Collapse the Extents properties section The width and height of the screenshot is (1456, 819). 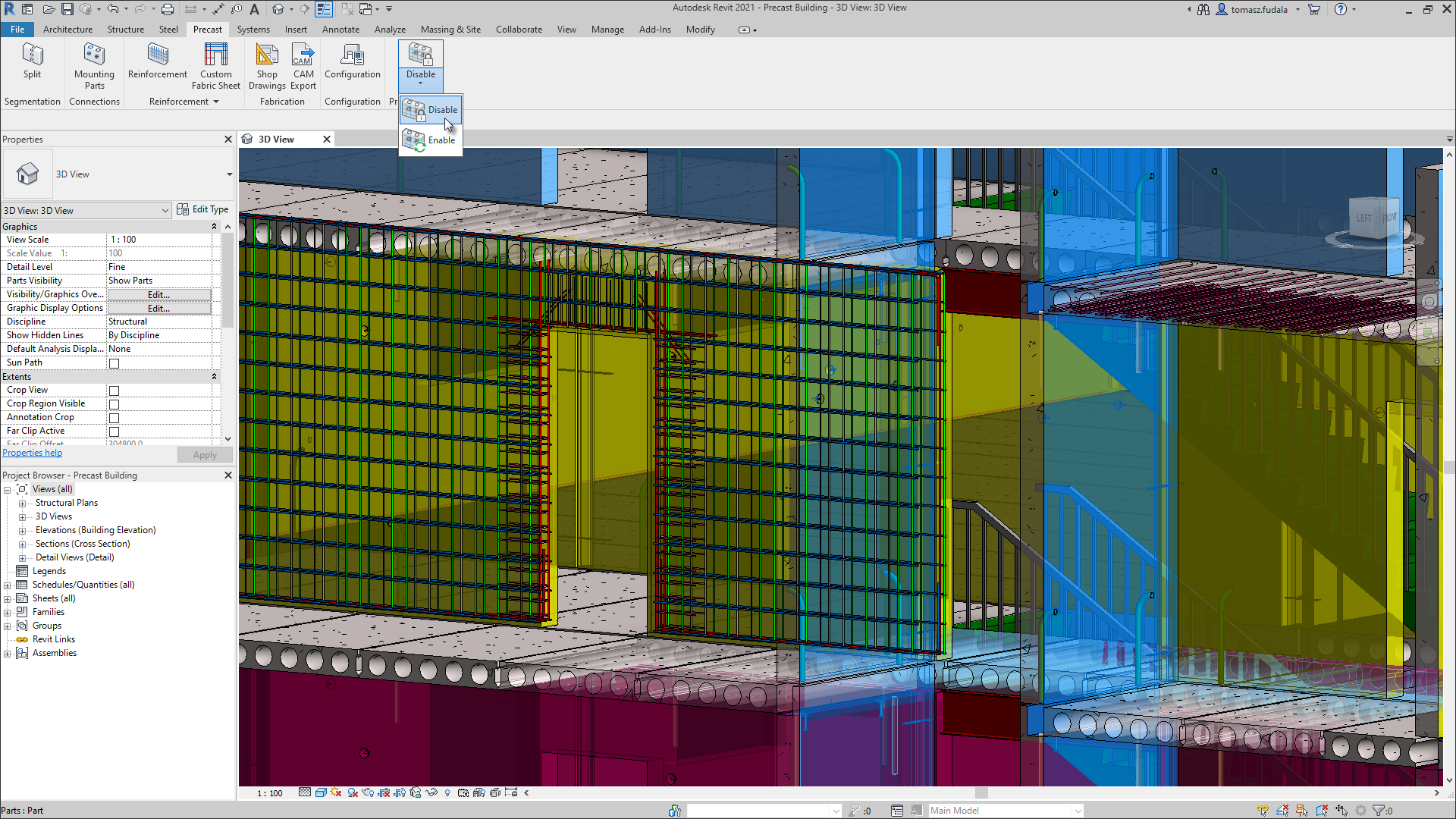click(214, 377)
